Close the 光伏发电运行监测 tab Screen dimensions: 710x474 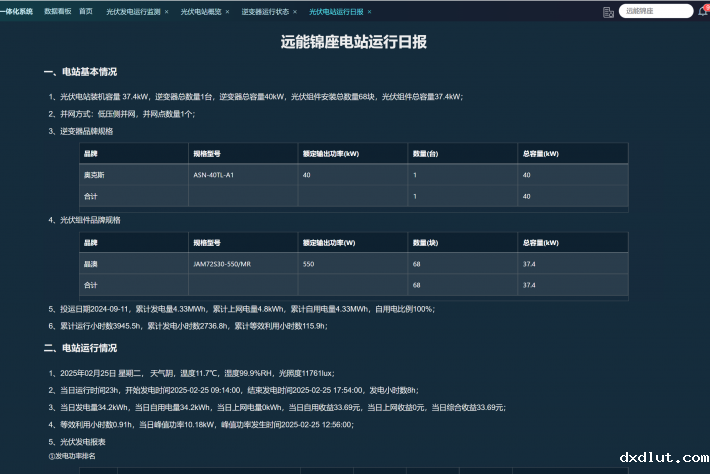pyautogui.click(x=167, y=12)
